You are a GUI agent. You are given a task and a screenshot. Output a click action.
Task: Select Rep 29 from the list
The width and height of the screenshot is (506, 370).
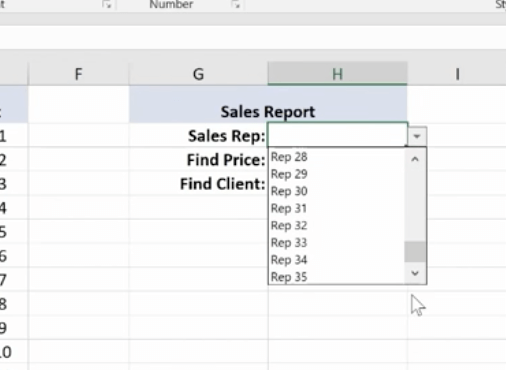[x=336, y=174]
